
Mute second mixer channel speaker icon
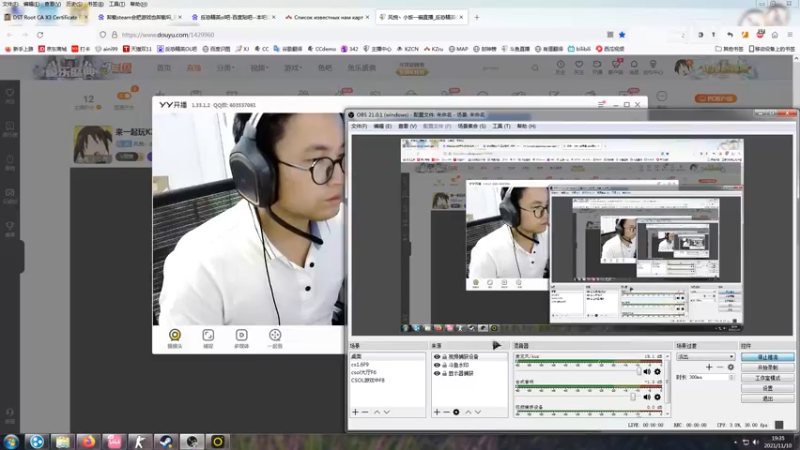(x=647, y=396)
